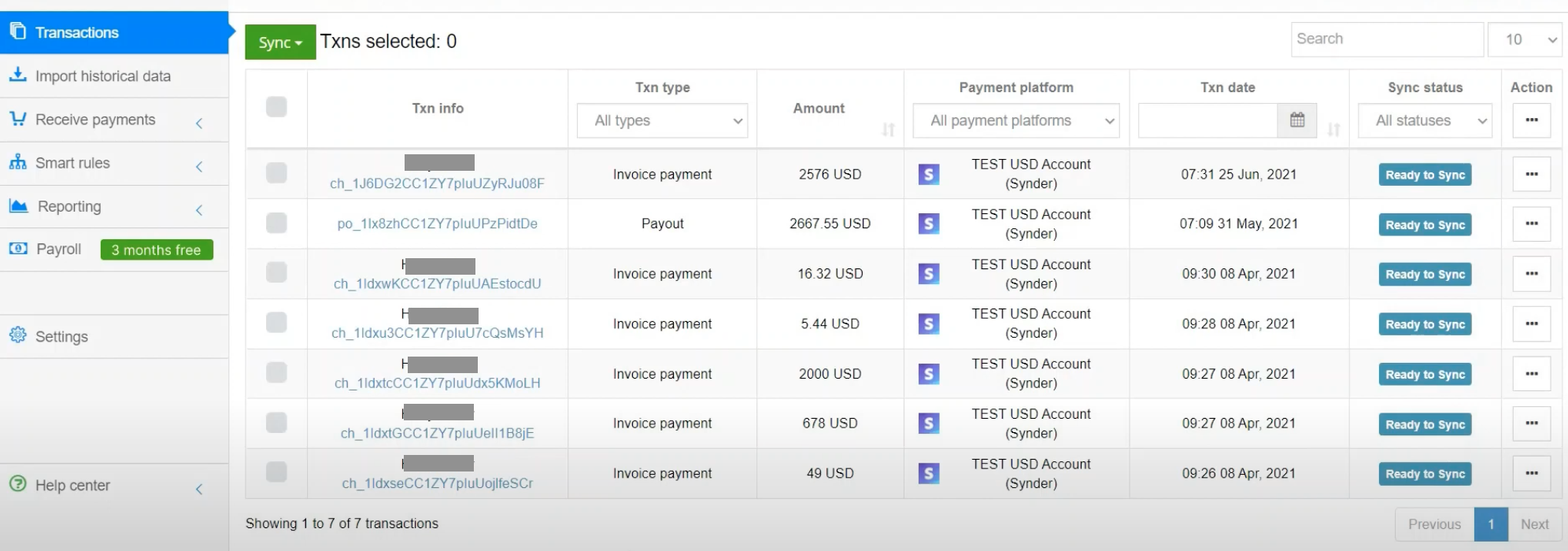Click the Stripe icon in the 678 USD row

tap(929, 423)
